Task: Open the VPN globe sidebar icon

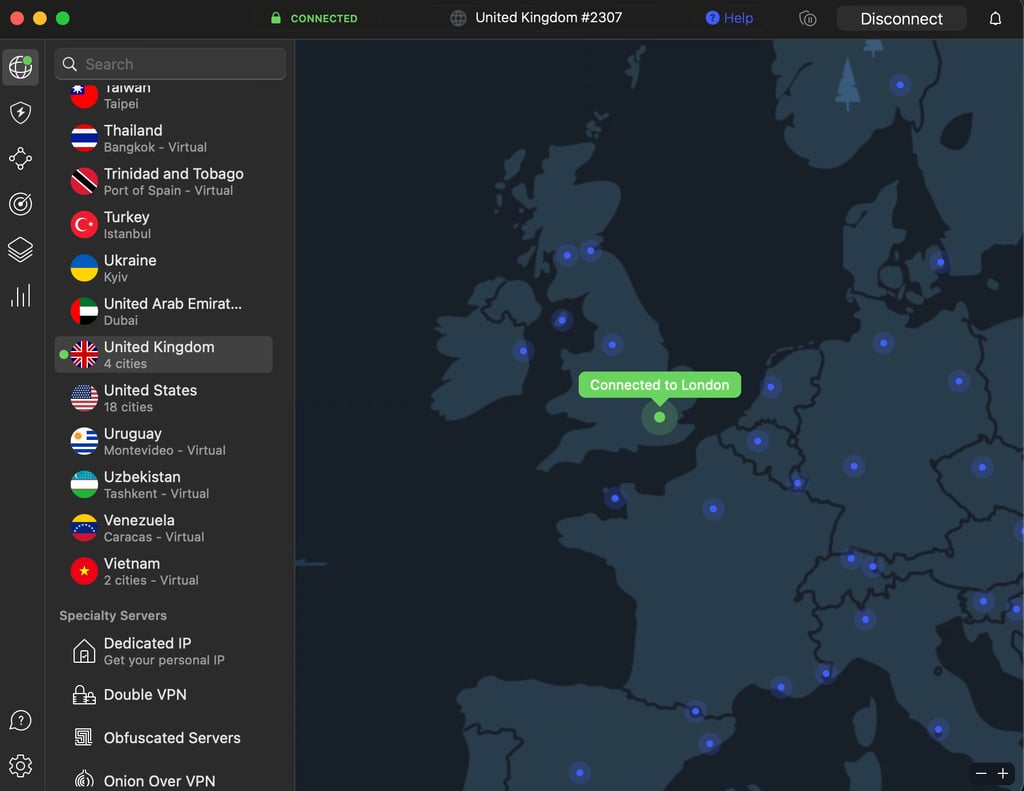Action: click(20, 67)
